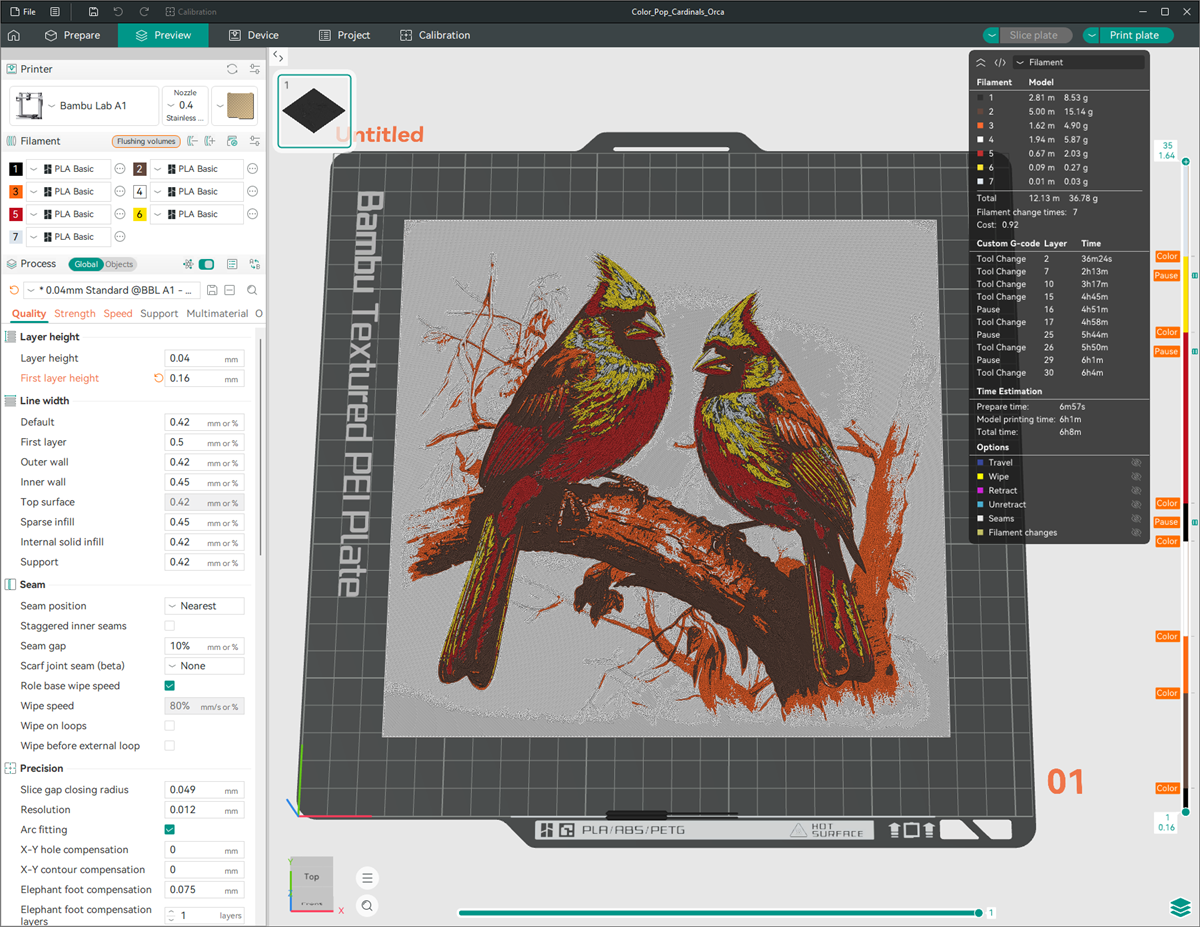This screenshot has height=927, width=1200.
Task: Switch to the Prepare tab
Action: 72,35
